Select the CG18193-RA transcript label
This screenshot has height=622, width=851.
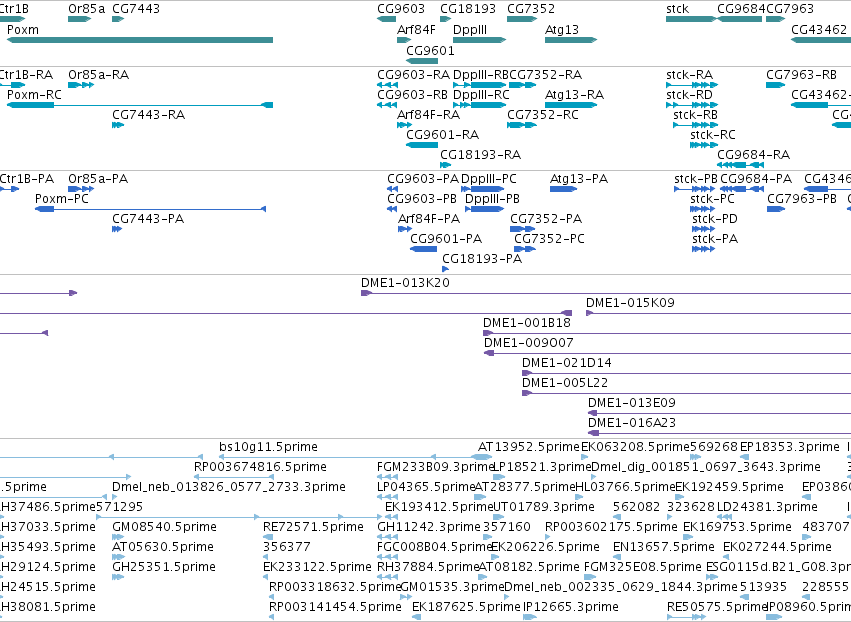pos(480,155)
